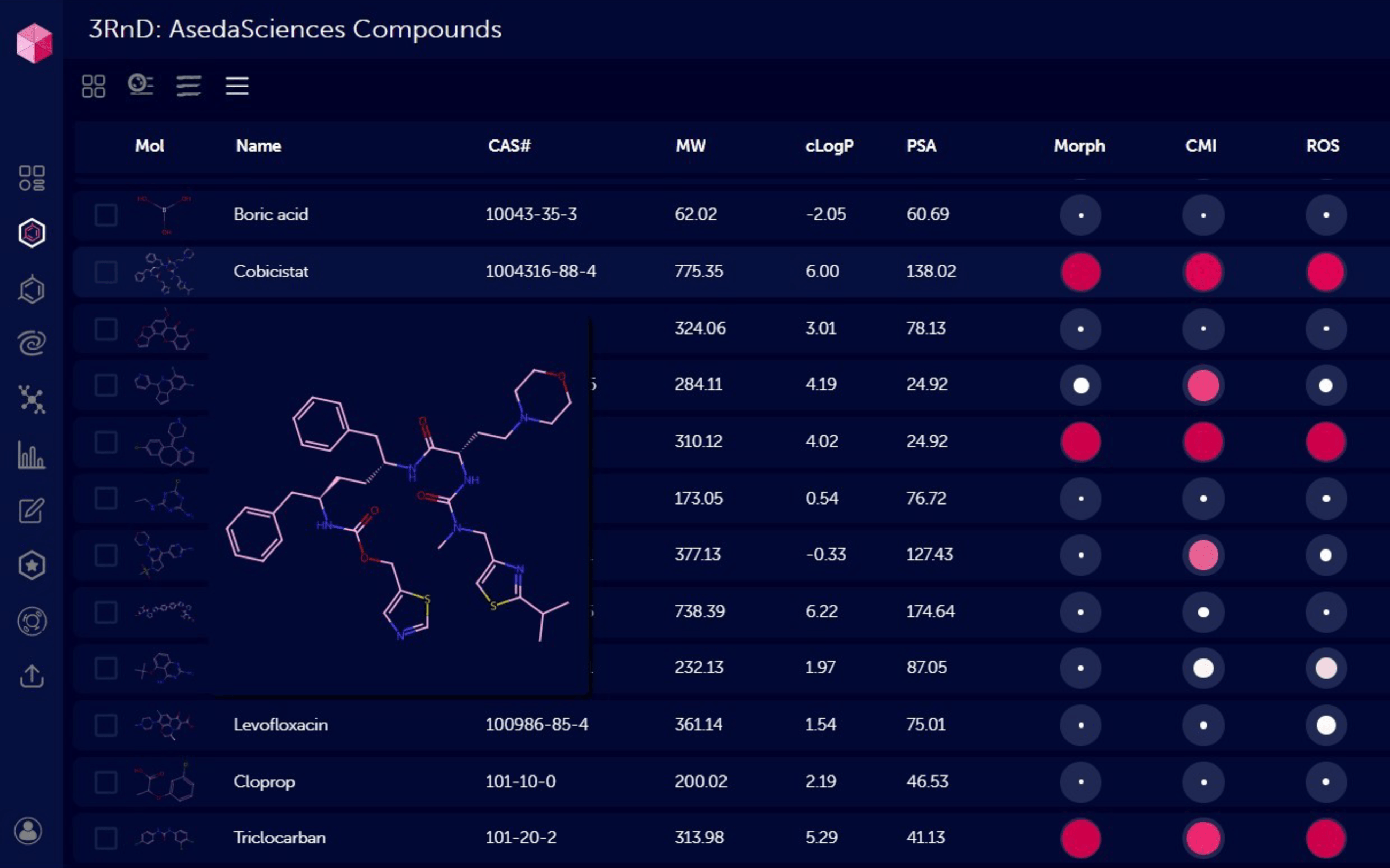Open the dashboard icon in sidebar
The width and height of the screenshot is (1390, 868).
(32, 178)
